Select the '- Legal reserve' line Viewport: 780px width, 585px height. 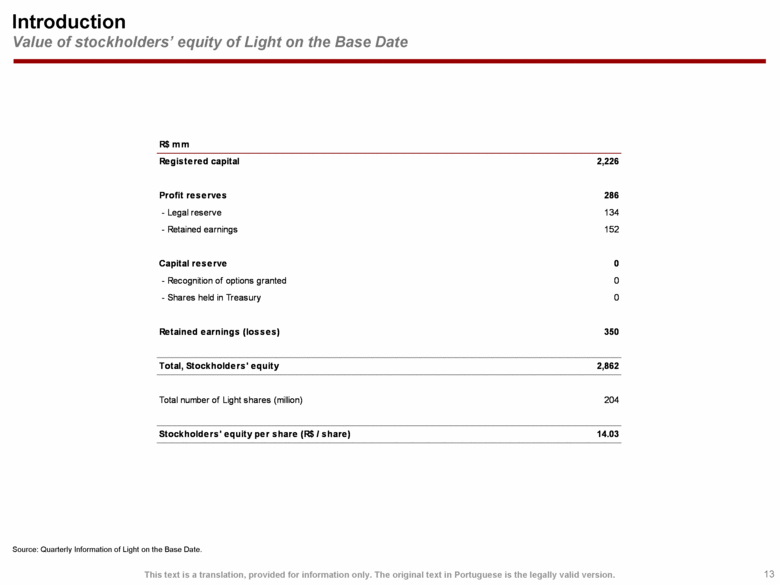click(x=192, y=212)
